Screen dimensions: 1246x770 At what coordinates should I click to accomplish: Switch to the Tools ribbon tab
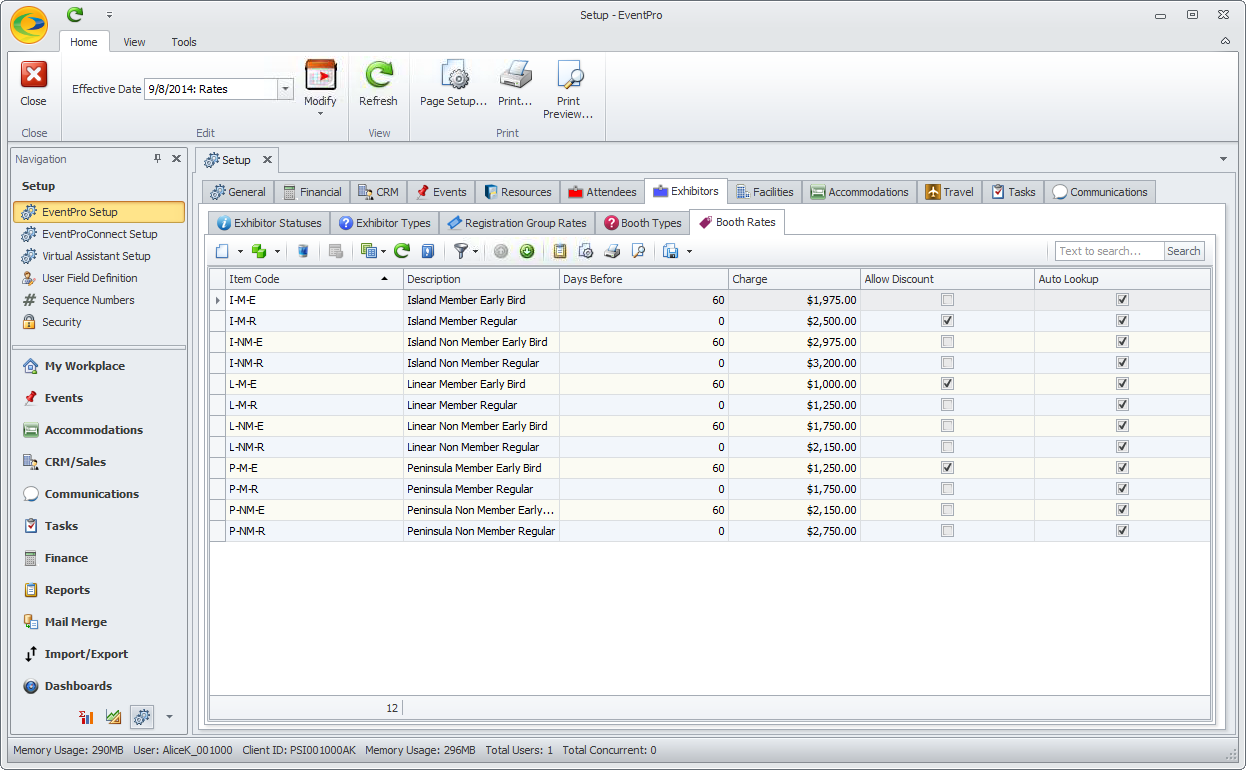(184, 42)
